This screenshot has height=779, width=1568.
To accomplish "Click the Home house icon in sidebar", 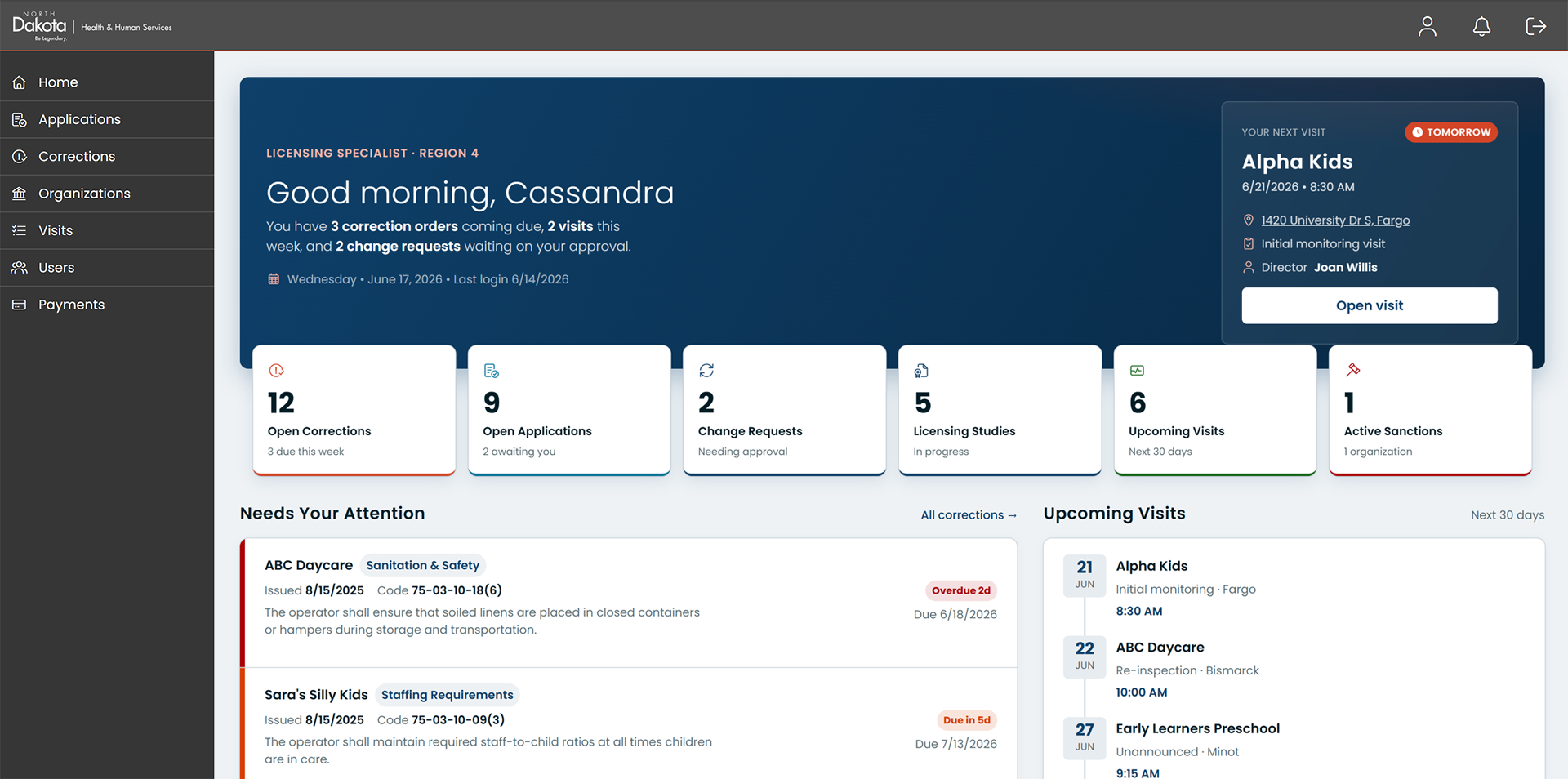I will click(x=20, y=82).
